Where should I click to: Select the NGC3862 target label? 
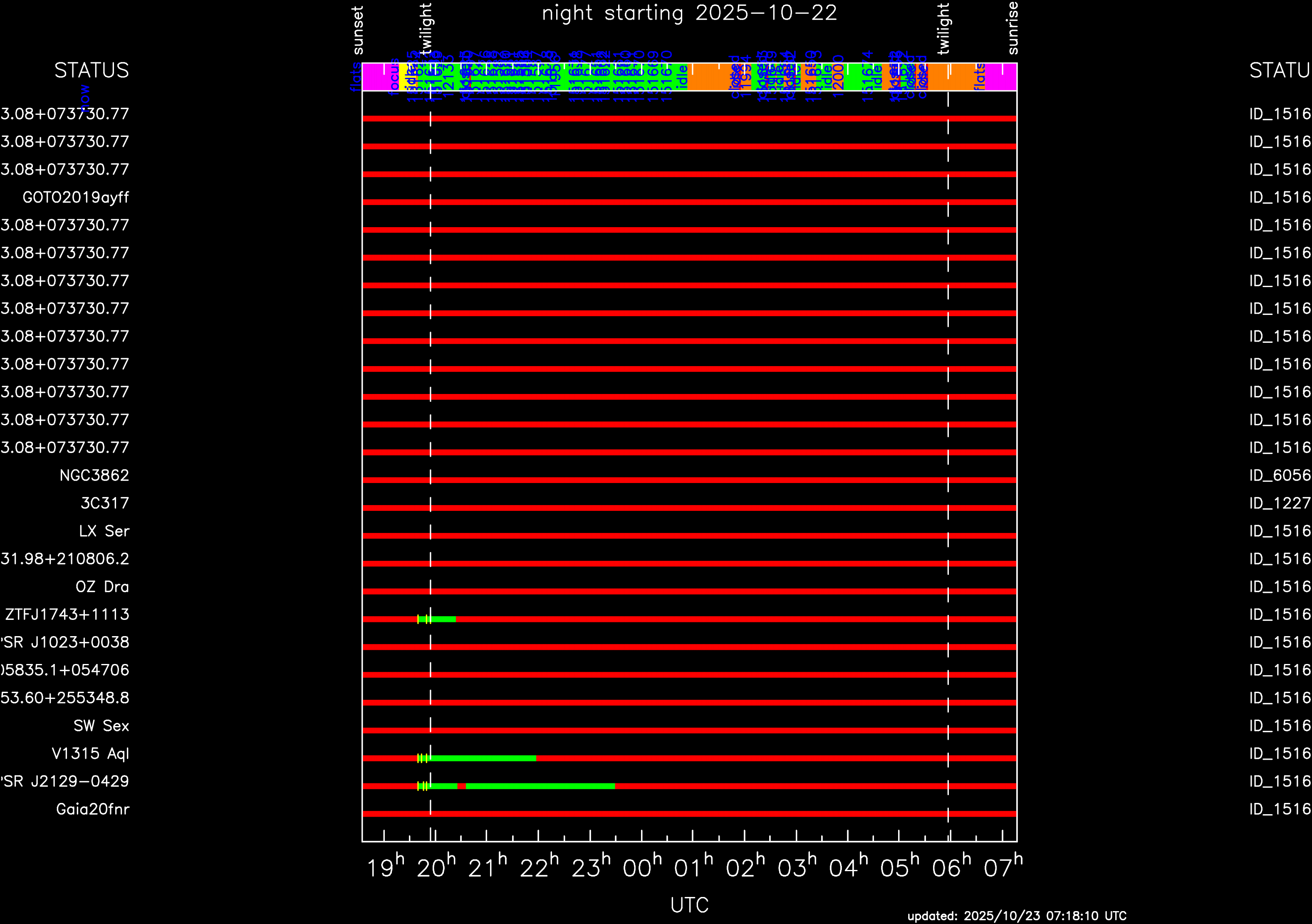94,476
